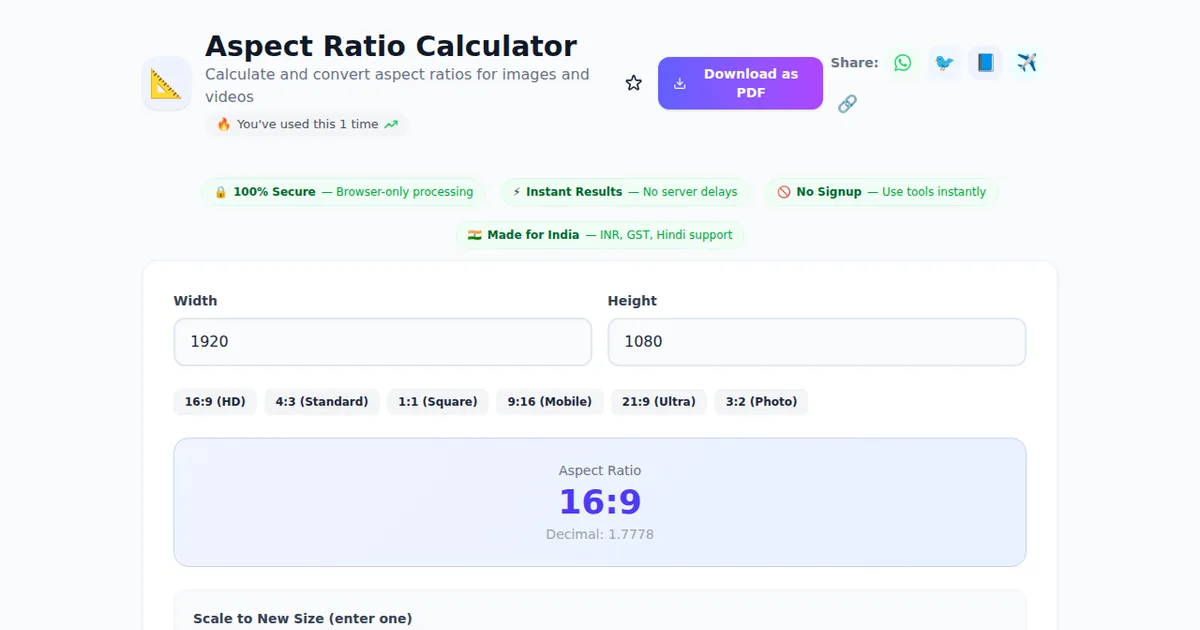The width and height of the screenshot is (1200, 630).
Task: Share via the WhatsApp icon
Action: [903, 63]
